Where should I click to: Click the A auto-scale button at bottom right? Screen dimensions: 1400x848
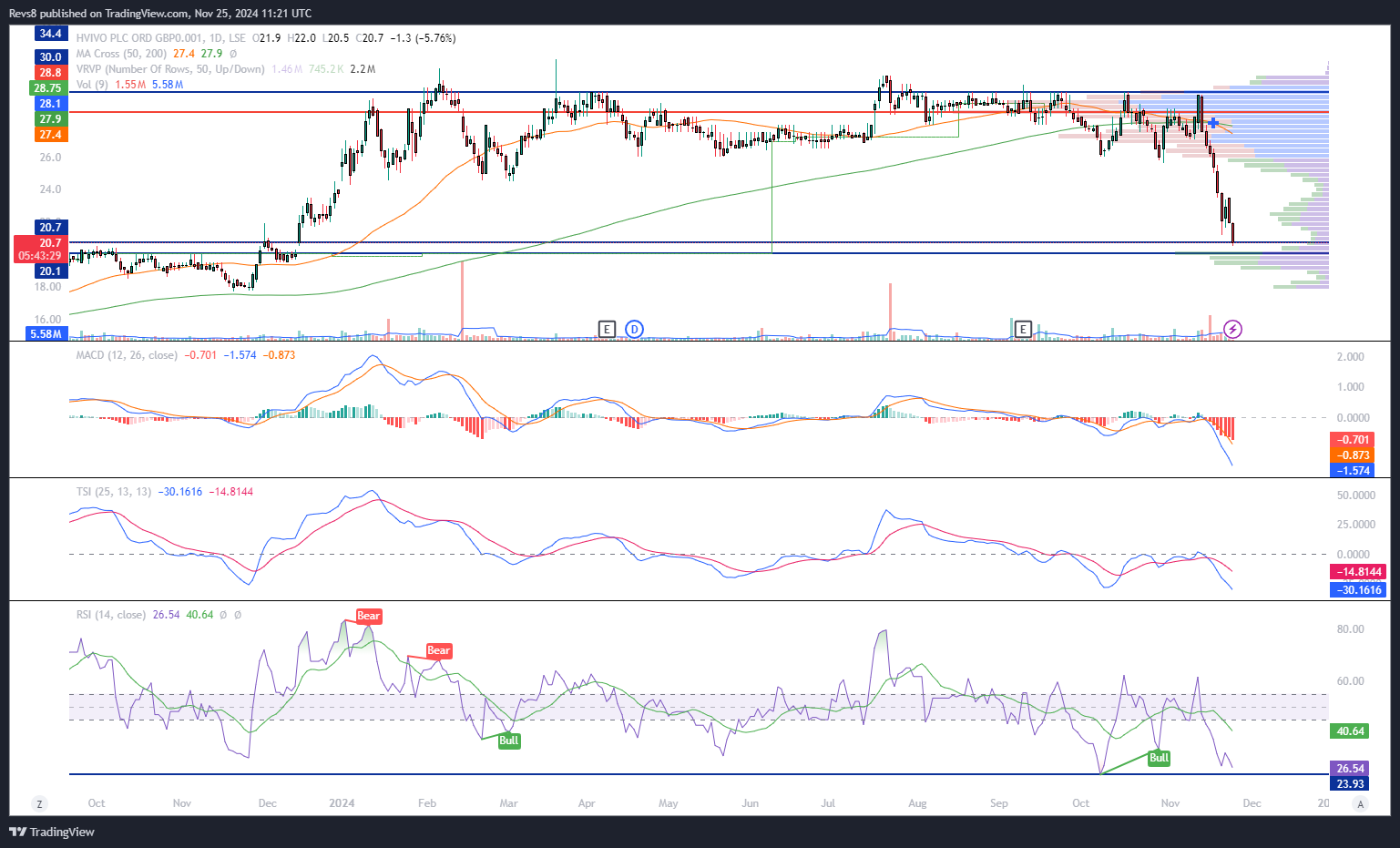(1361, 803)
